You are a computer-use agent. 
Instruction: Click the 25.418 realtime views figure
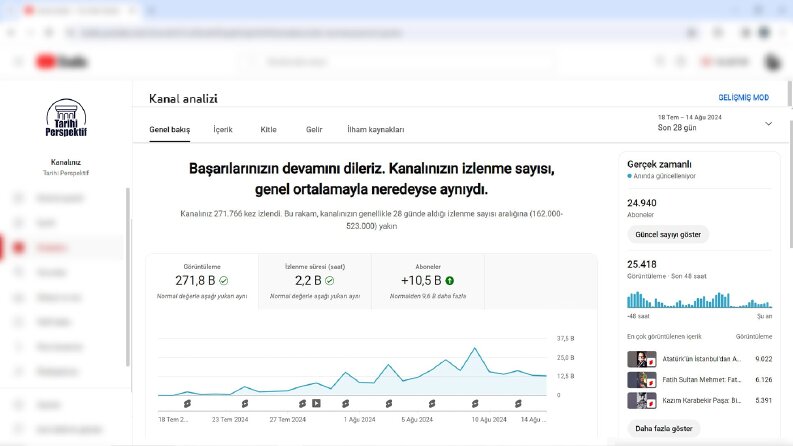pyautogui.click(x=642, y=264)
